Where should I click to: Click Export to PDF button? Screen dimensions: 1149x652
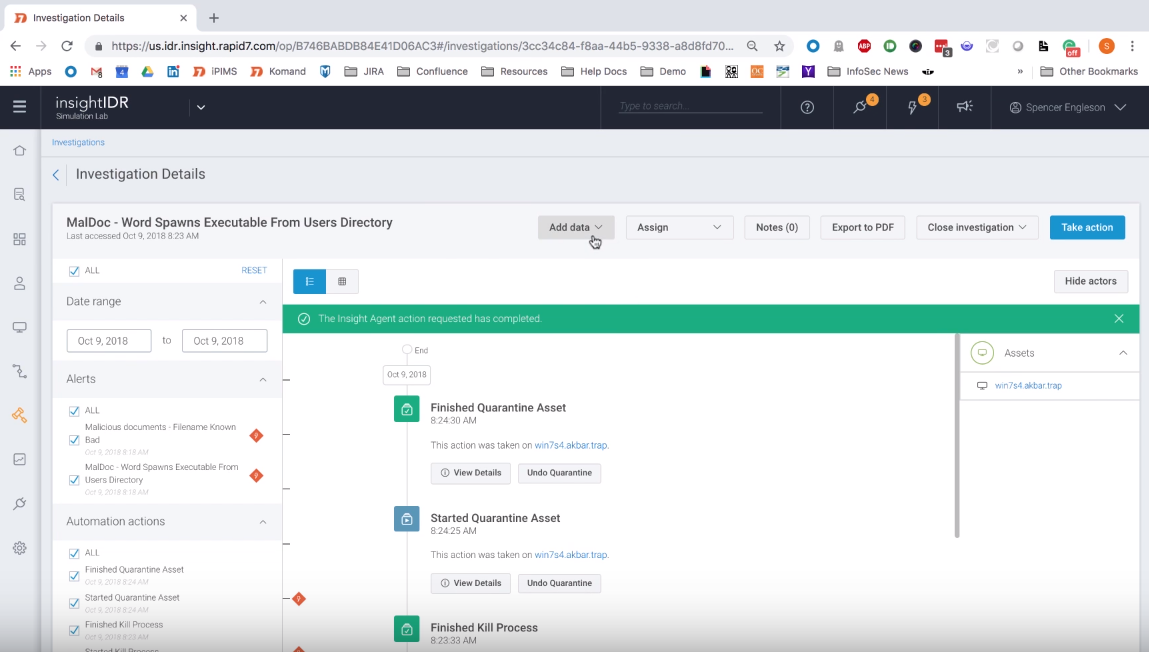click(862, 227)
